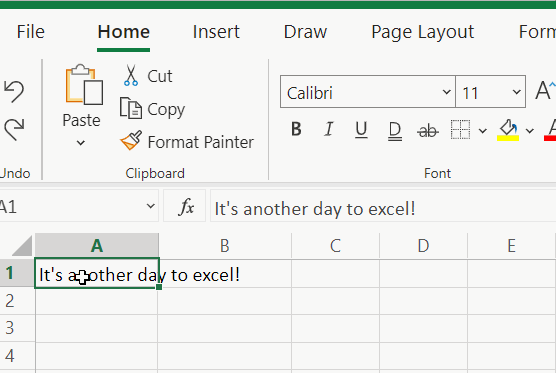The height and width of the screenshot is (373, 556).
Task: Expand the fill color options arrow
Action: coord(530,131)
